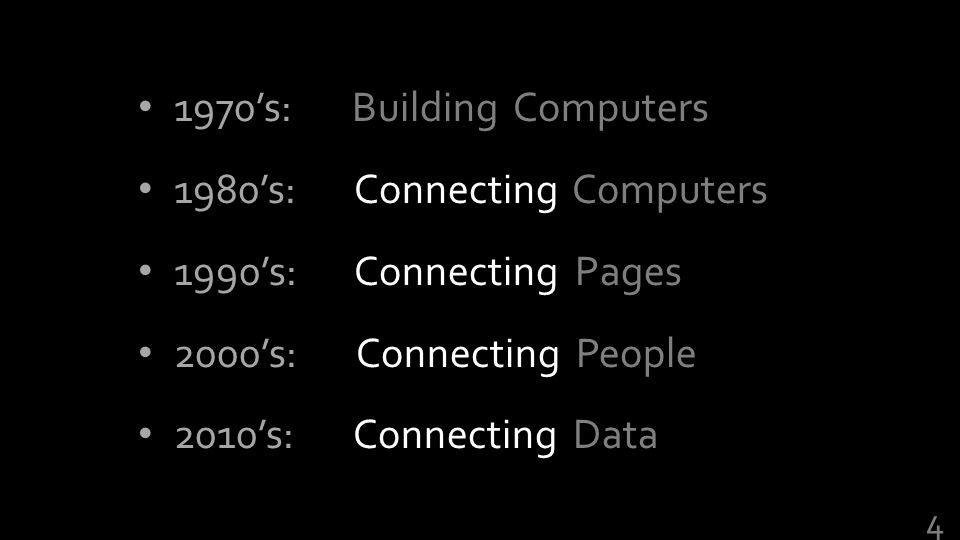Click Connecting in the 2010's line

[455, 437]
